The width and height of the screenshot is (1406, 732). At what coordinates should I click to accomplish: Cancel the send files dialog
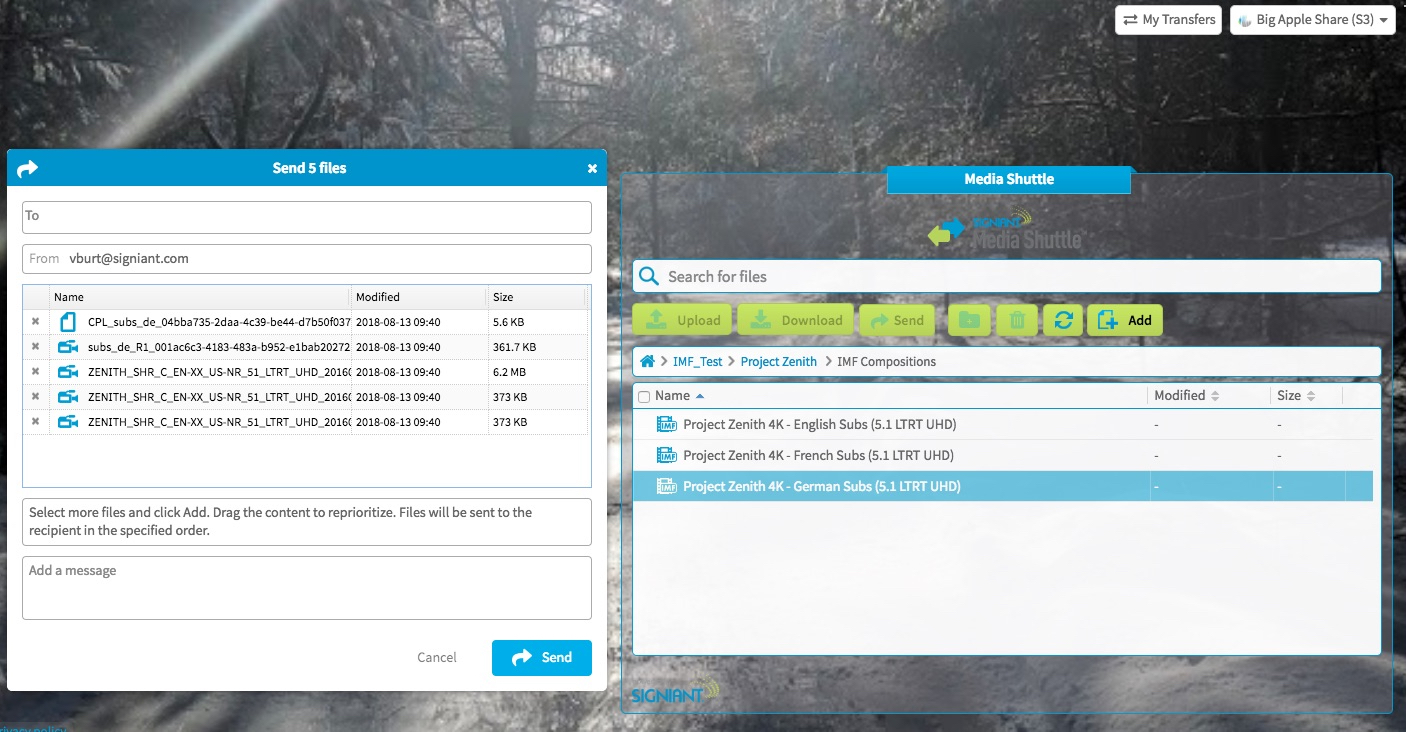(x=436, y=657)
